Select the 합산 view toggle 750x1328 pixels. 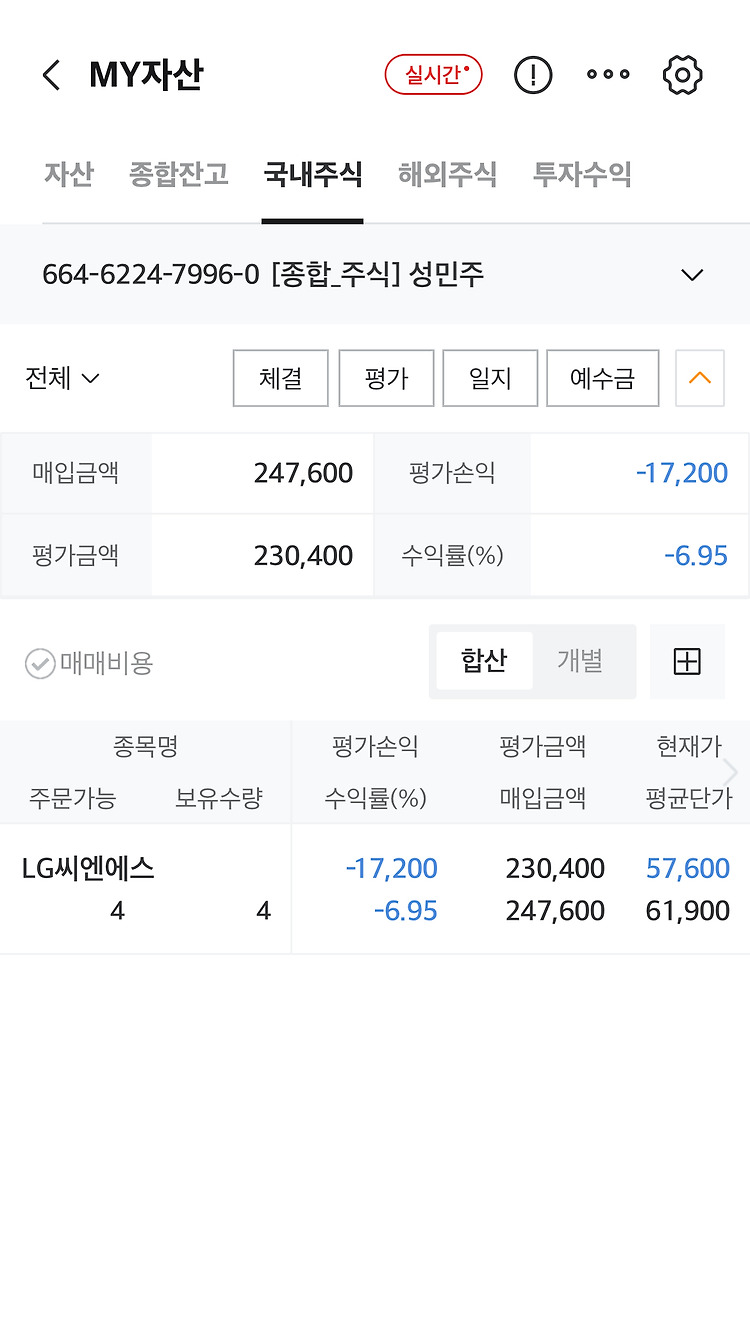pyautogui.click(x=484, y=661)
